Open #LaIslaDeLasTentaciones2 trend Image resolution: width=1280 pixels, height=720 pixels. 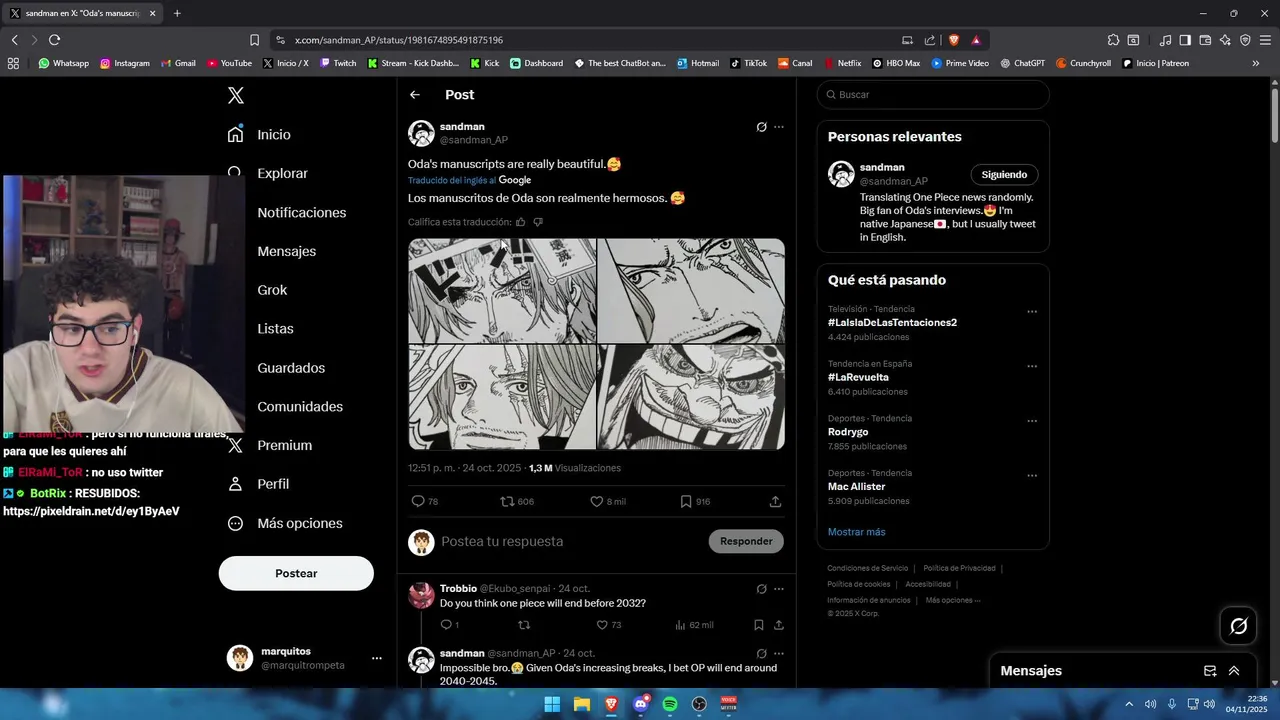pyautogui.click(x=892, y=323)
